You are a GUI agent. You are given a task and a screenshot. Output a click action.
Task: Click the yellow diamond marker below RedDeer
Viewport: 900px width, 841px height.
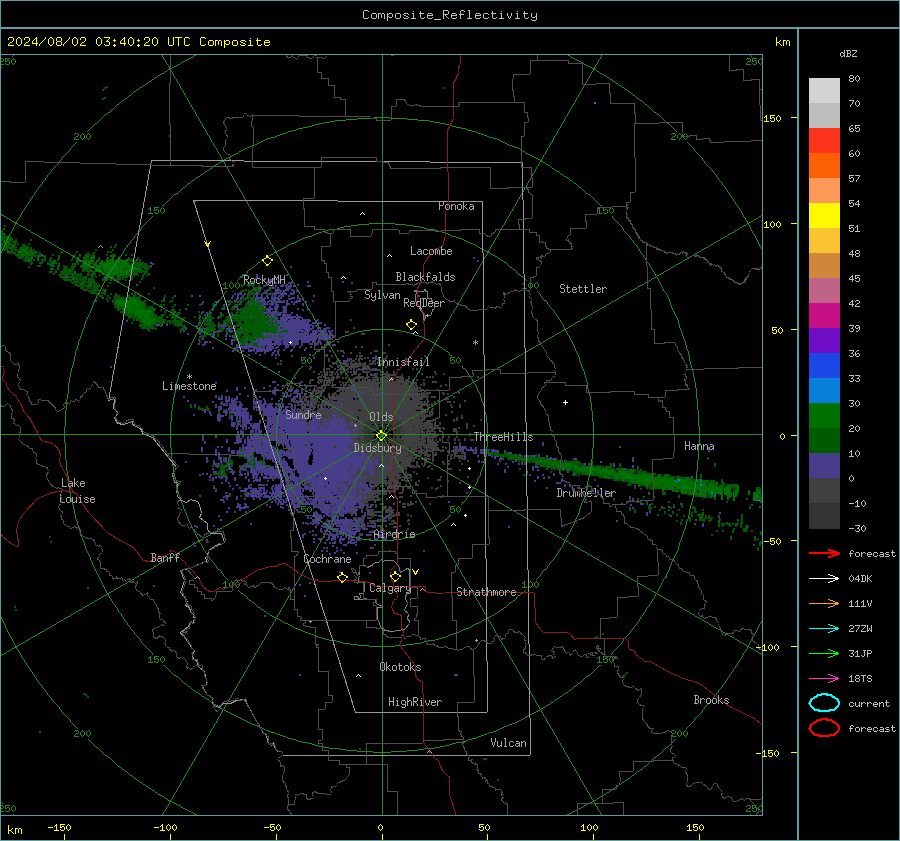coord(411,325)
